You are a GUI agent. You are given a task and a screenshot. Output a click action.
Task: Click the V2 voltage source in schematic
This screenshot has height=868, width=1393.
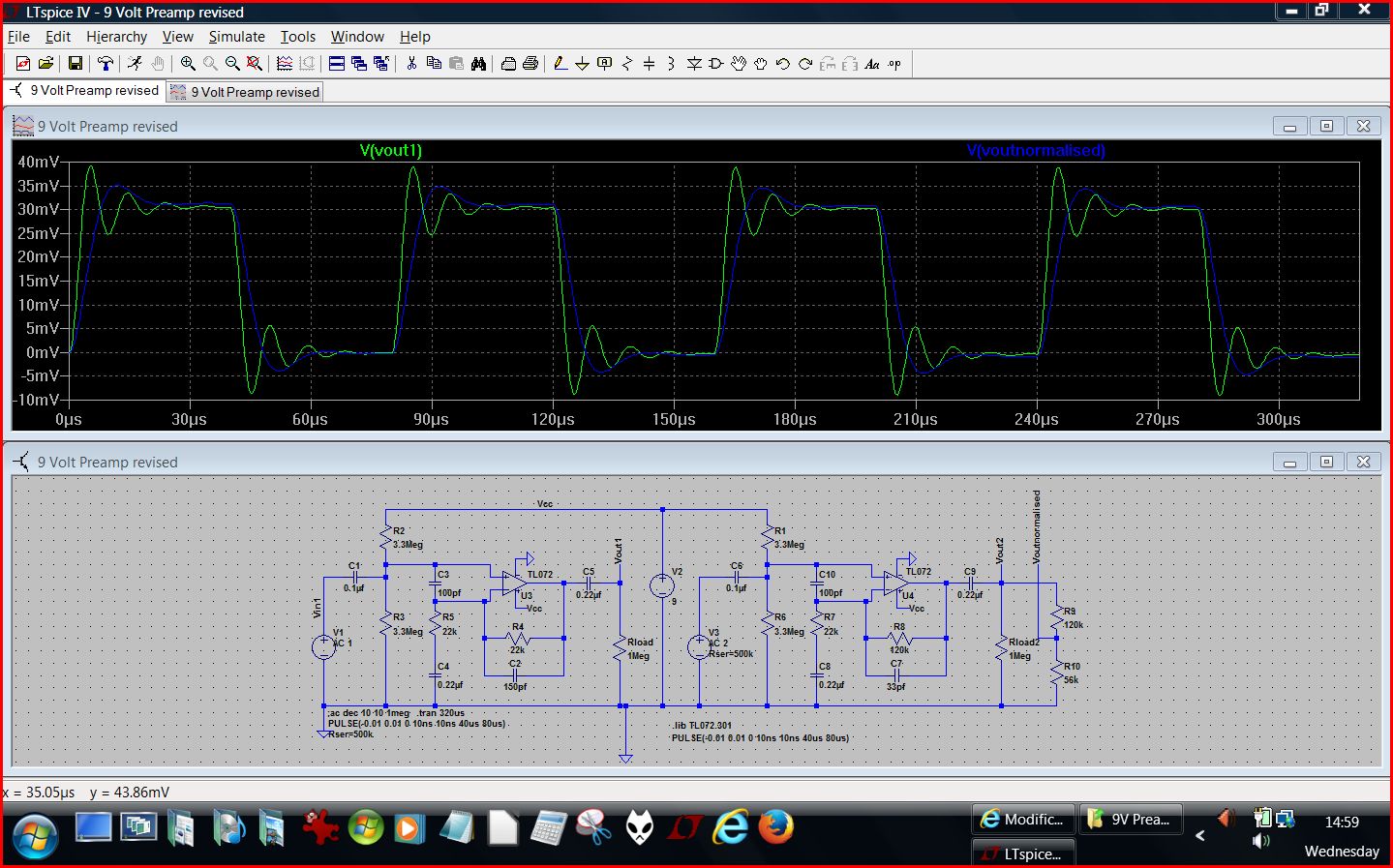(662, 585)
